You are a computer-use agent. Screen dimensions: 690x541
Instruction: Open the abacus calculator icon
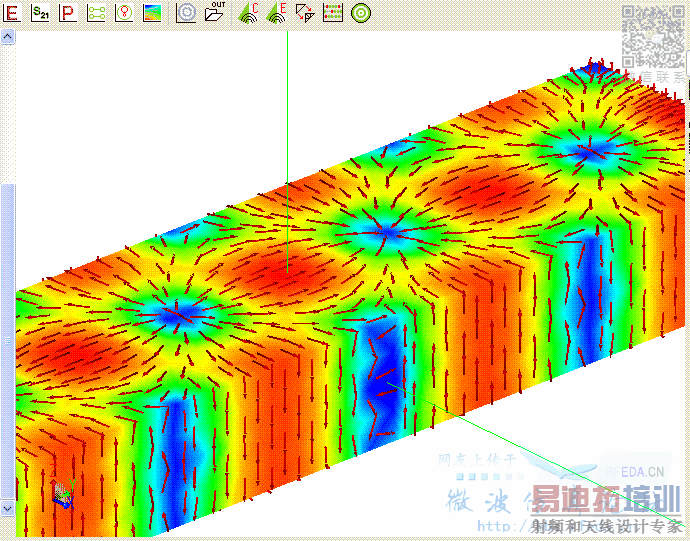click(333, 13)
